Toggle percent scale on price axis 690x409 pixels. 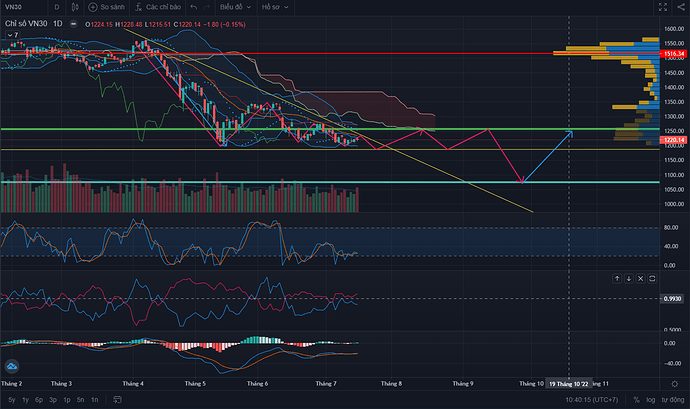tap(635, 399)
